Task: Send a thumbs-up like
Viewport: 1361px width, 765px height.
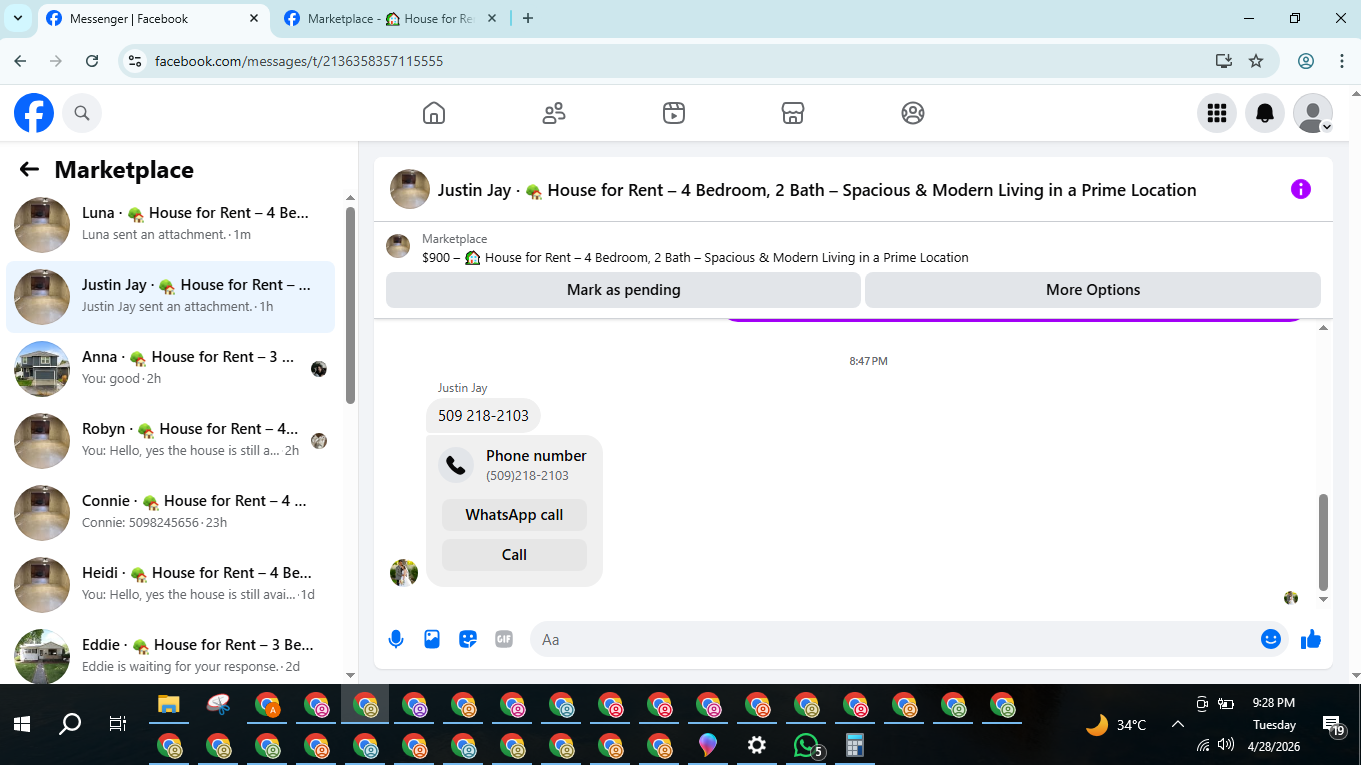Action: (x=1311, y=639)
